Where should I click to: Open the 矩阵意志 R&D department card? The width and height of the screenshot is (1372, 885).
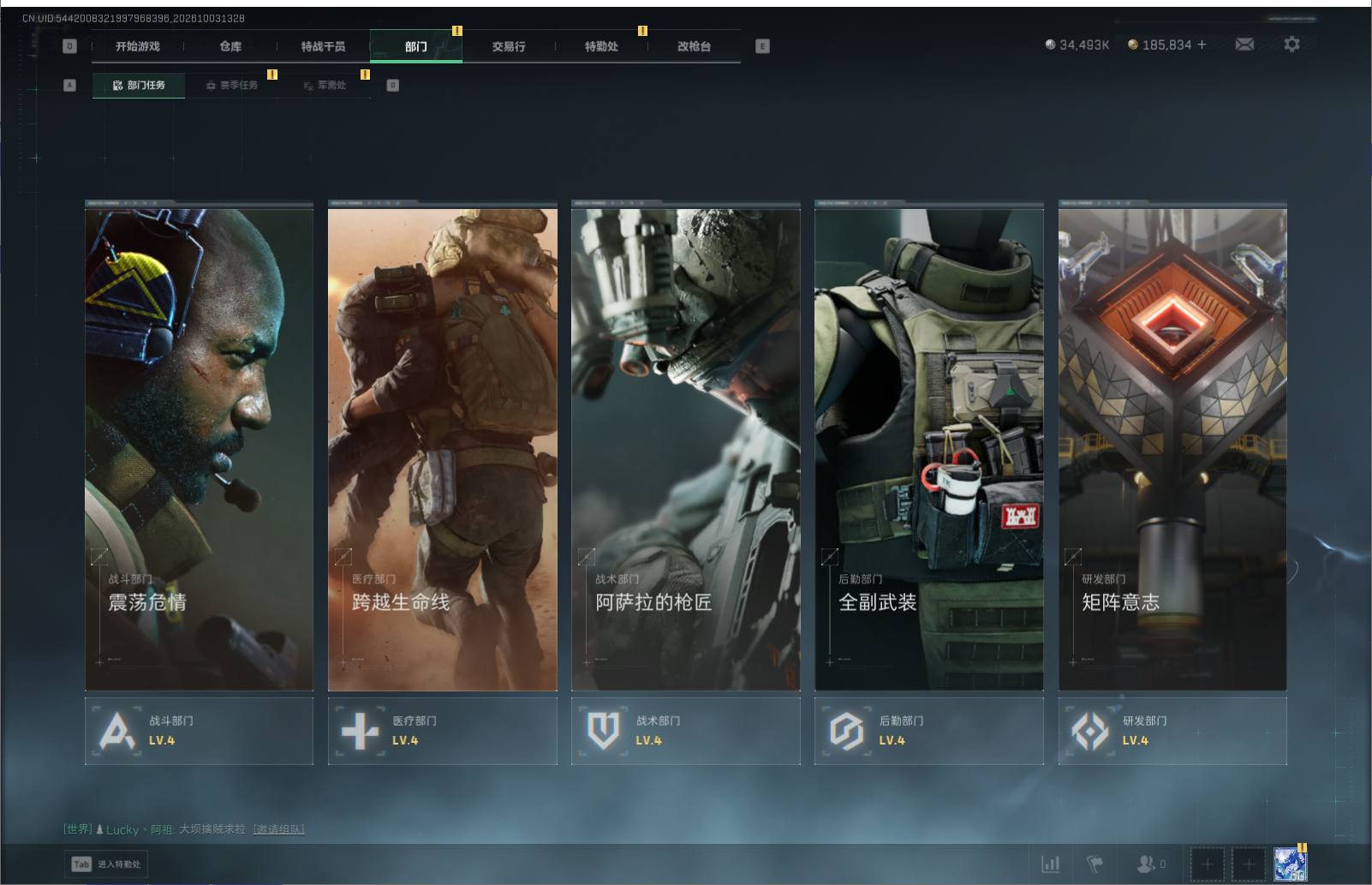click(1172, 449)
